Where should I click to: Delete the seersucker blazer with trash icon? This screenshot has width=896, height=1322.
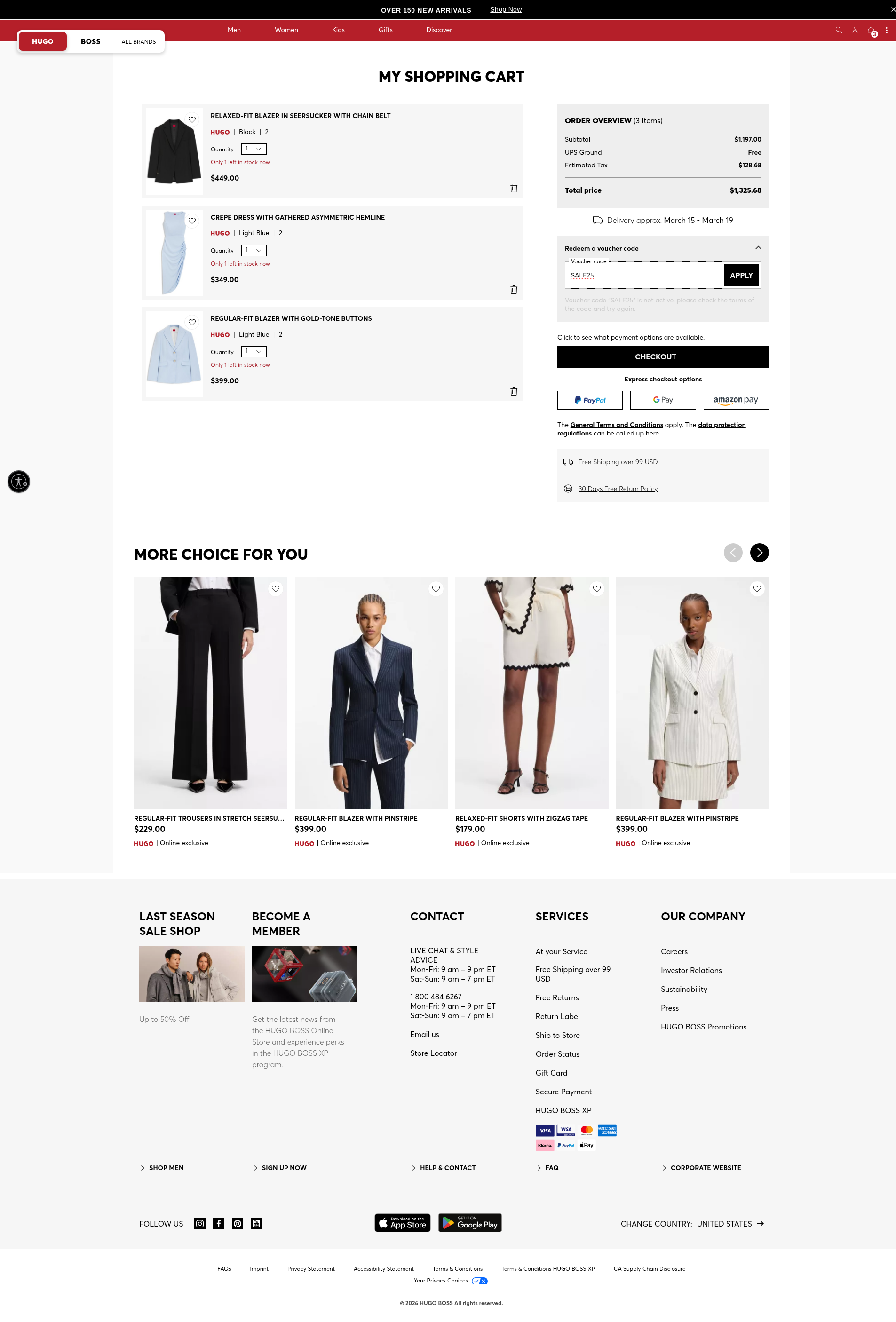pos(514,188)
